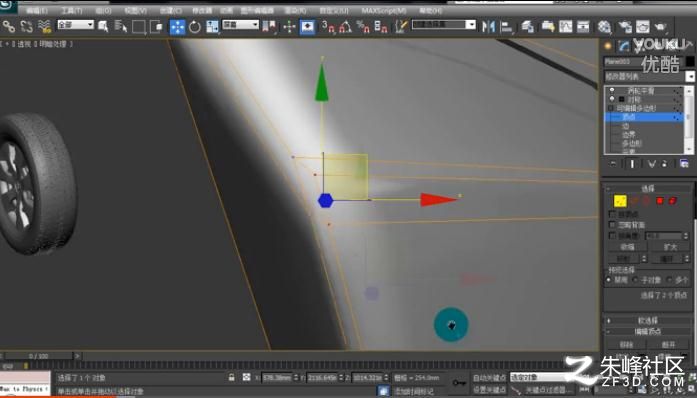This screenshot has width=697, height=398.
Task: Open the 全部 selection filter dropdown
Action: coord(75,24)
